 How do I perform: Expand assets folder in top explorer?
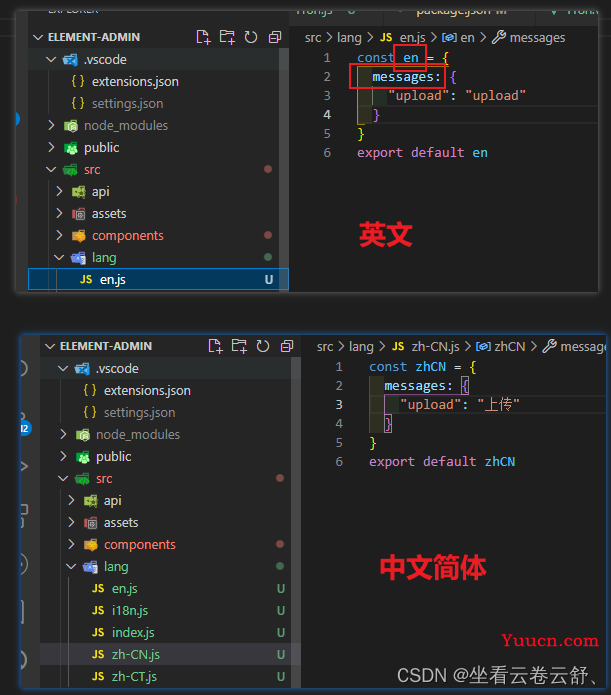click(x=59, y=214)
